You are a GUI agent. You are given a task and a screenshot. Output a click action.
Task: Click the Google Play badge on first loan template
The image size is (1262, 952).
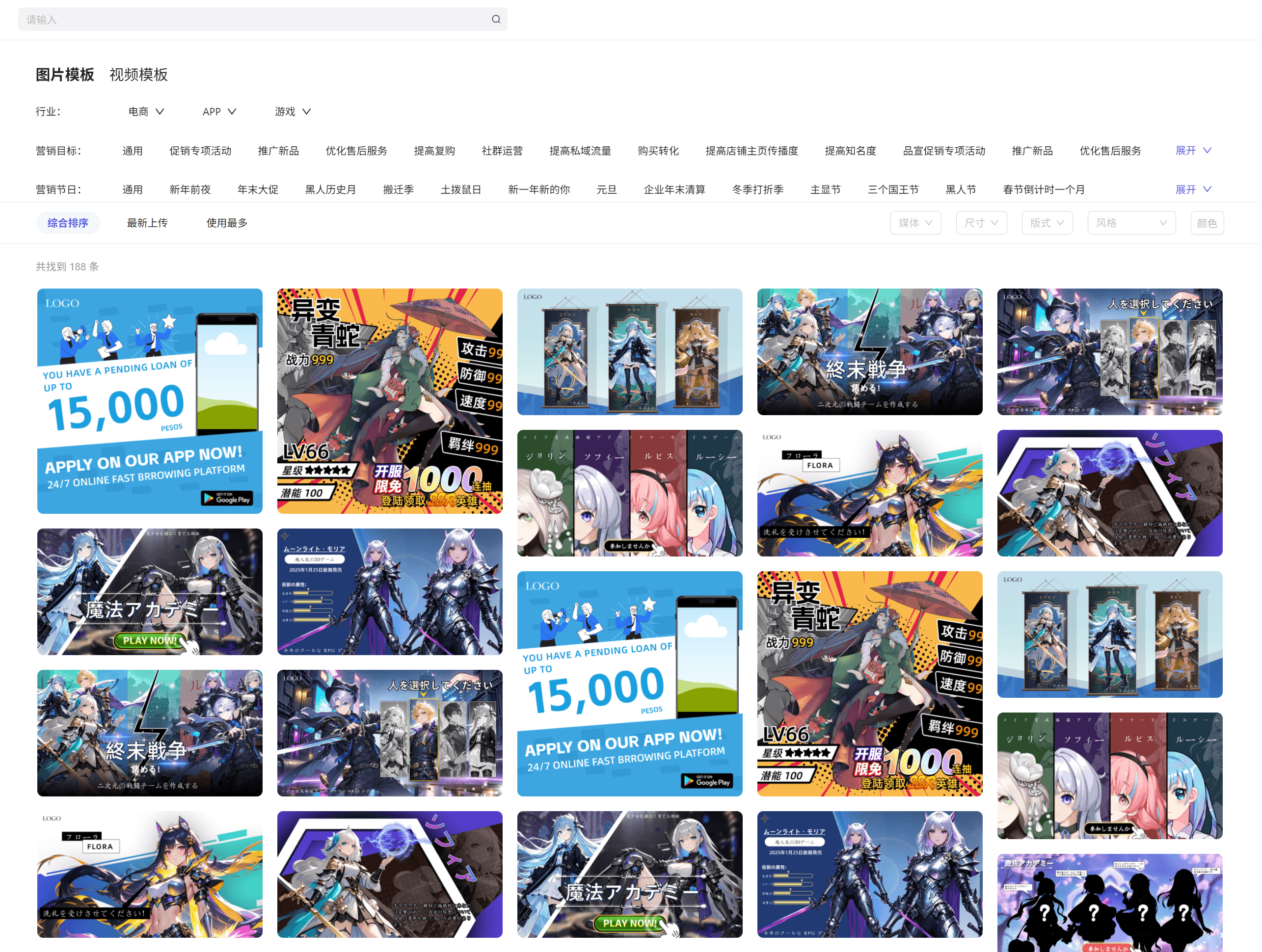point(227,499)
